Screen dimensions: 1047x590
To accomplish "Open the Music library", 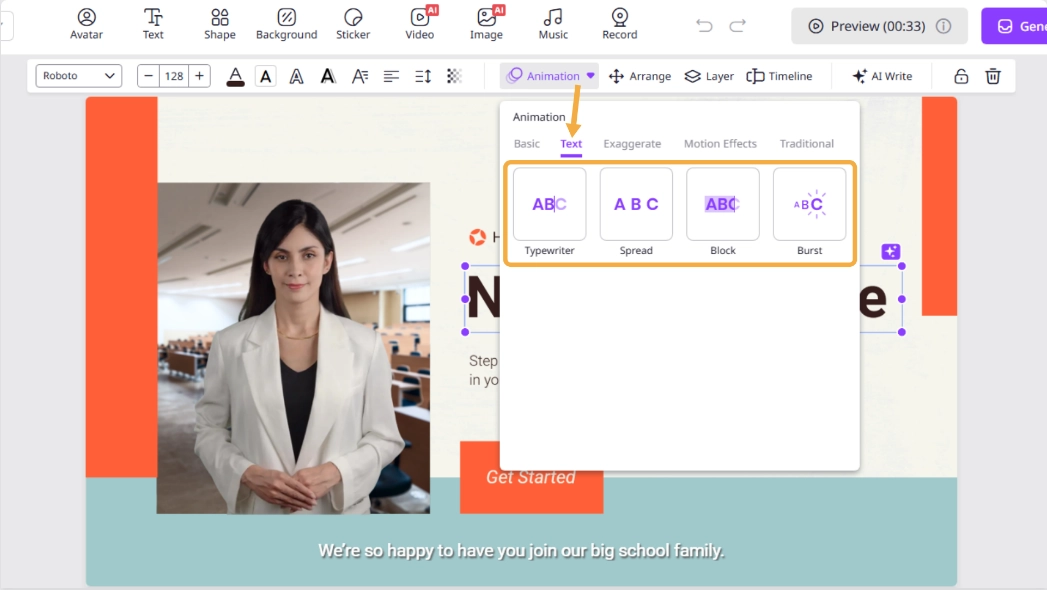I will (553, 24).
